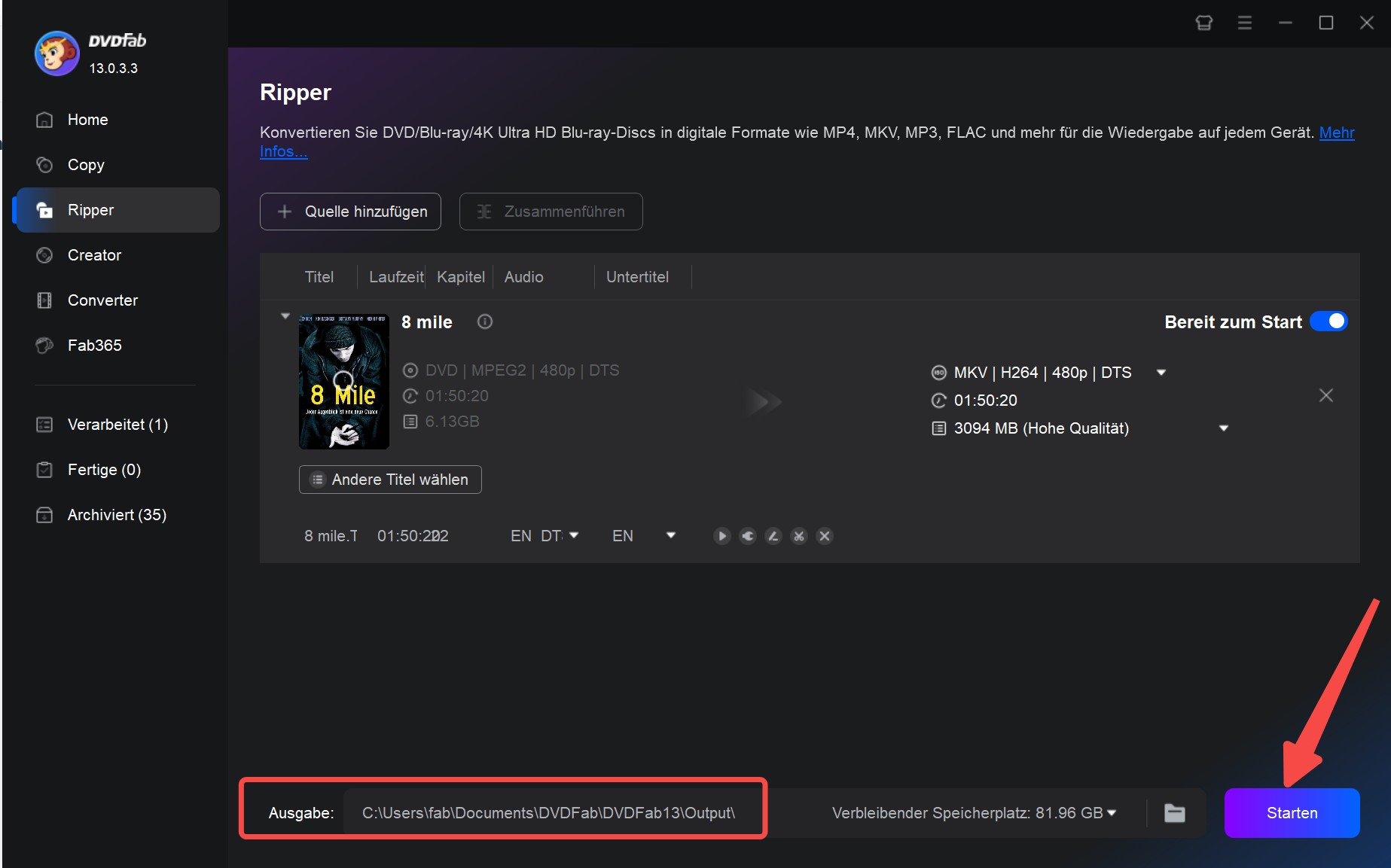Open output profile dropdown MKV H264
Viewport: 1391px width, 868px height.
click(x=1161, y=373)
